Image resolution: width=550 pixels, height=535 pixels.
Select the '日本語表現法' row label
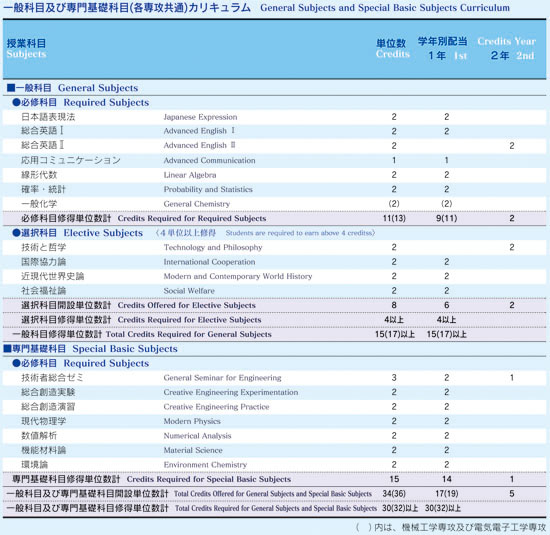pos(48,117)
